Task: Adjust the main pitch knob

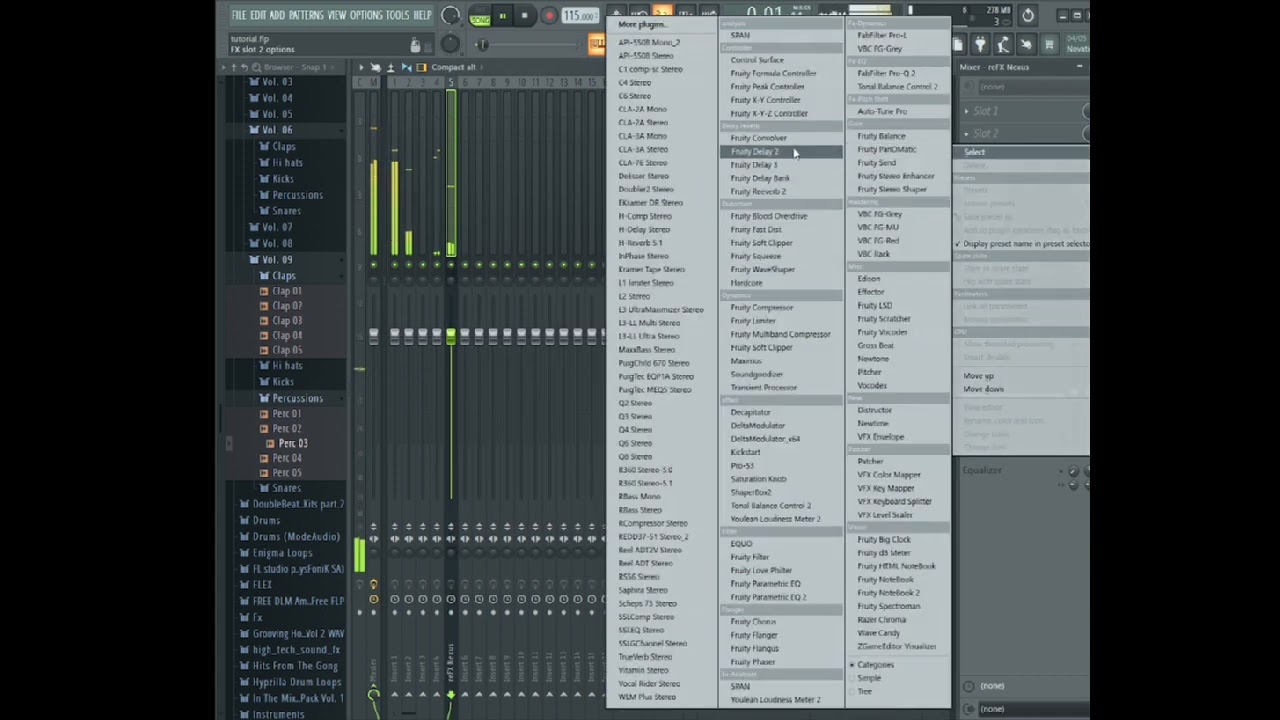Action: pos(450,44)
